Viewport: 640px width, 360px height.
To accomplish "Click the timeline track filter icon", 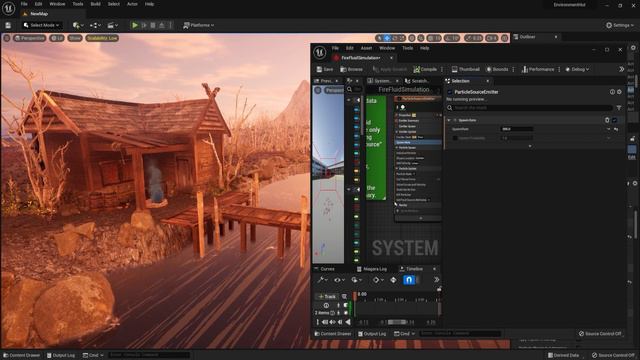I will (344, 296).
